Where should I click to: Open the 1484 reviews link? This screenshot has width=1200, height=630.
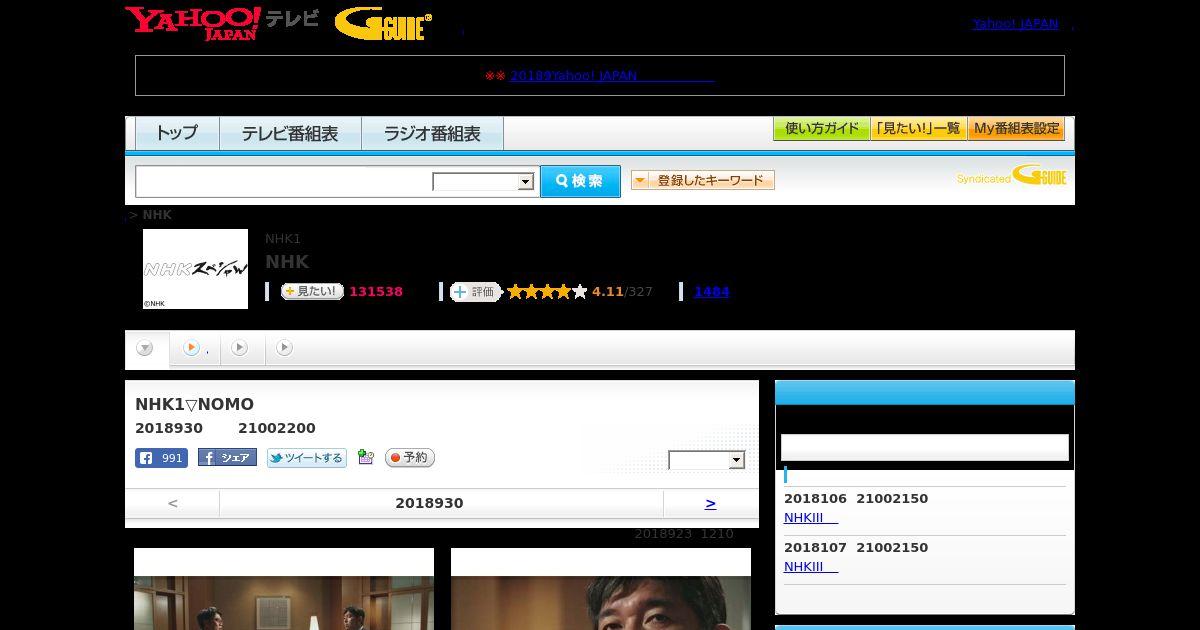(711, 291)
